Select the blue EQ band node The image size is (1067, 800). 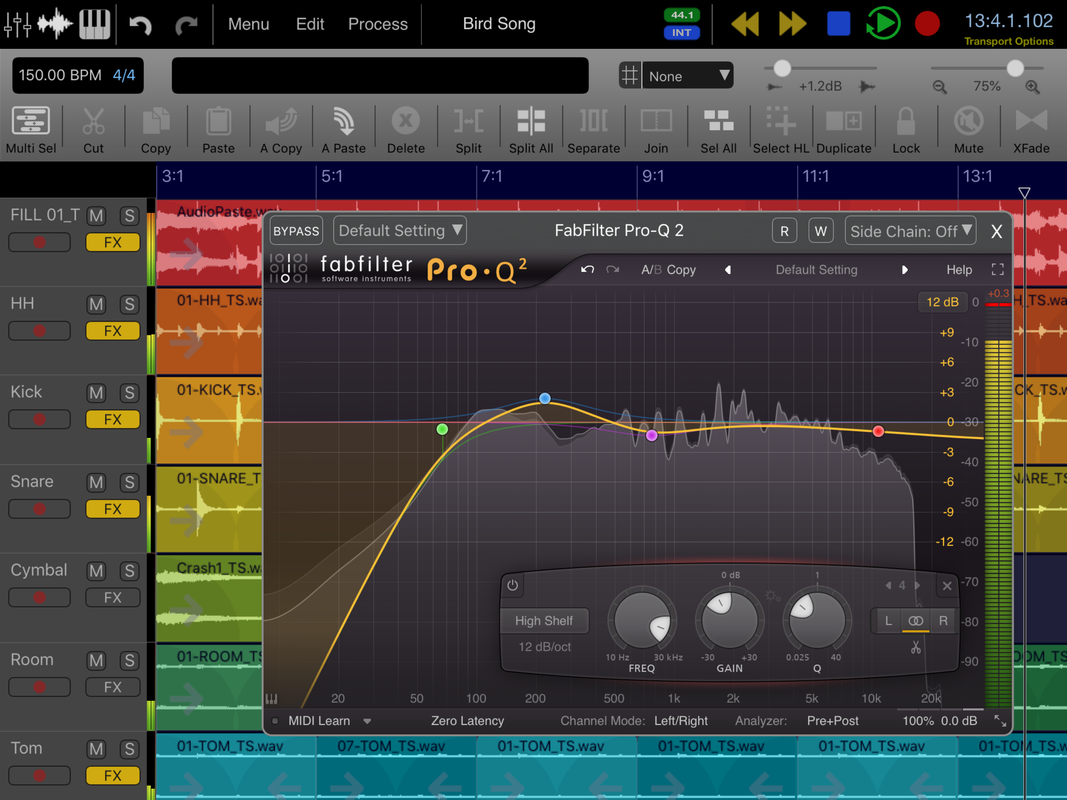point(545,399)
